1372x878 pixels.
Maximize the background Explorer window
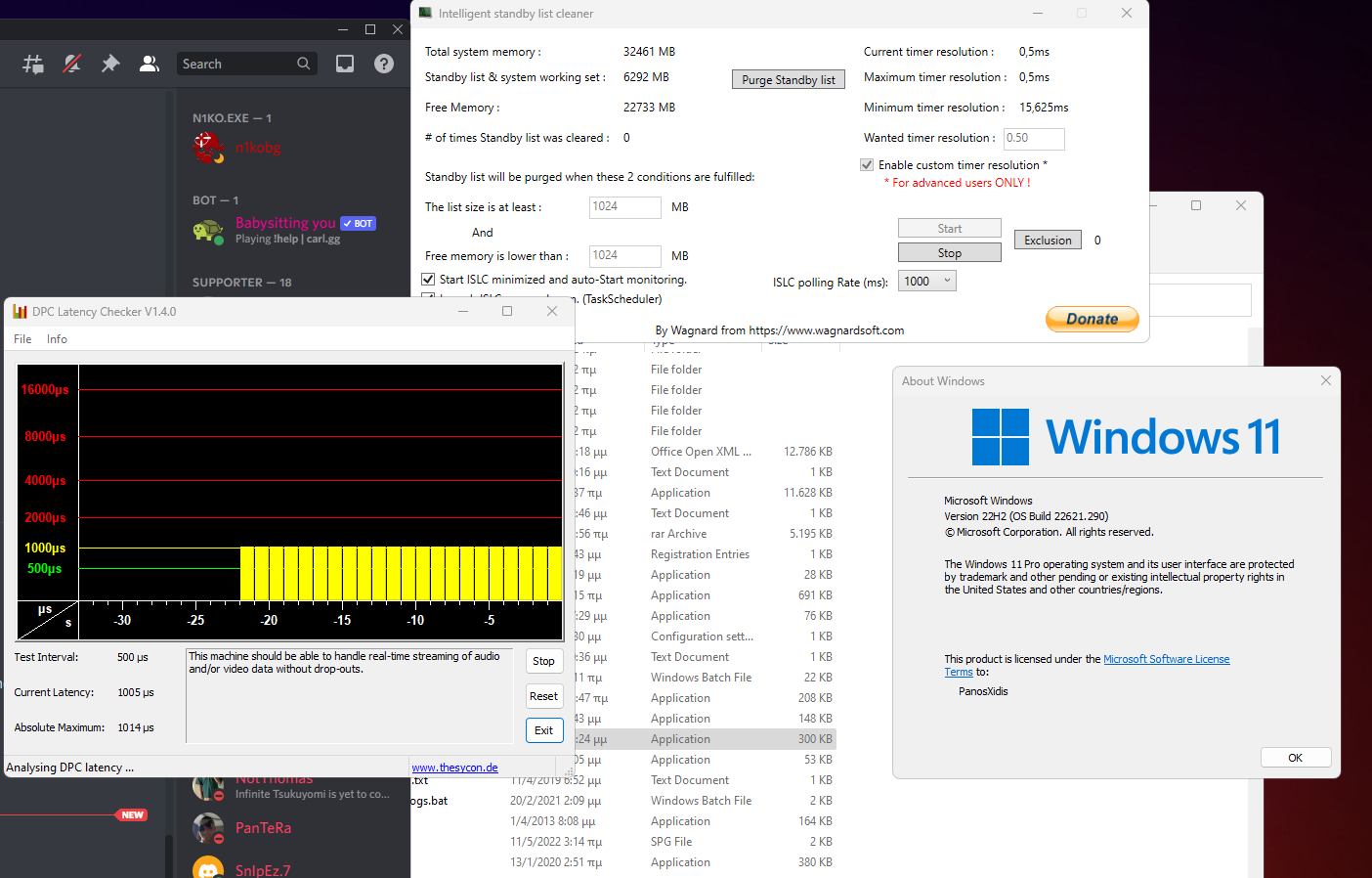point(1196,205)
